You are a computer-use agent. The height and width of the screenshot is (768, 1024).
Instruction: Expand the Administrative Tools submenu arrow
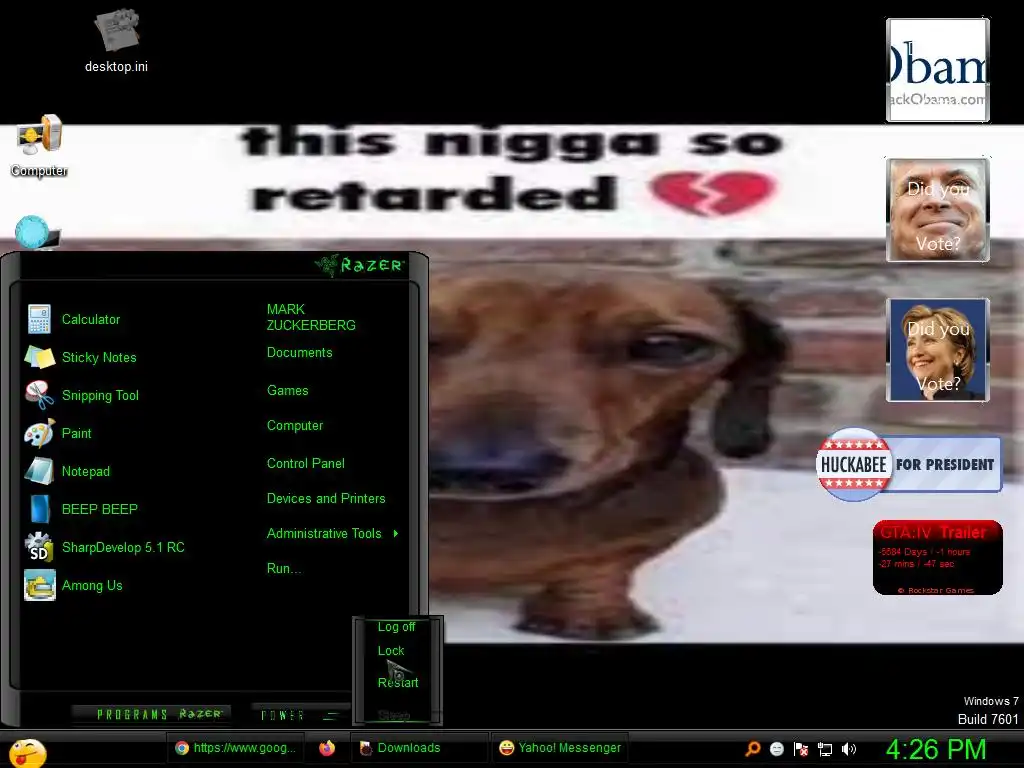click(x=396, y=534)
